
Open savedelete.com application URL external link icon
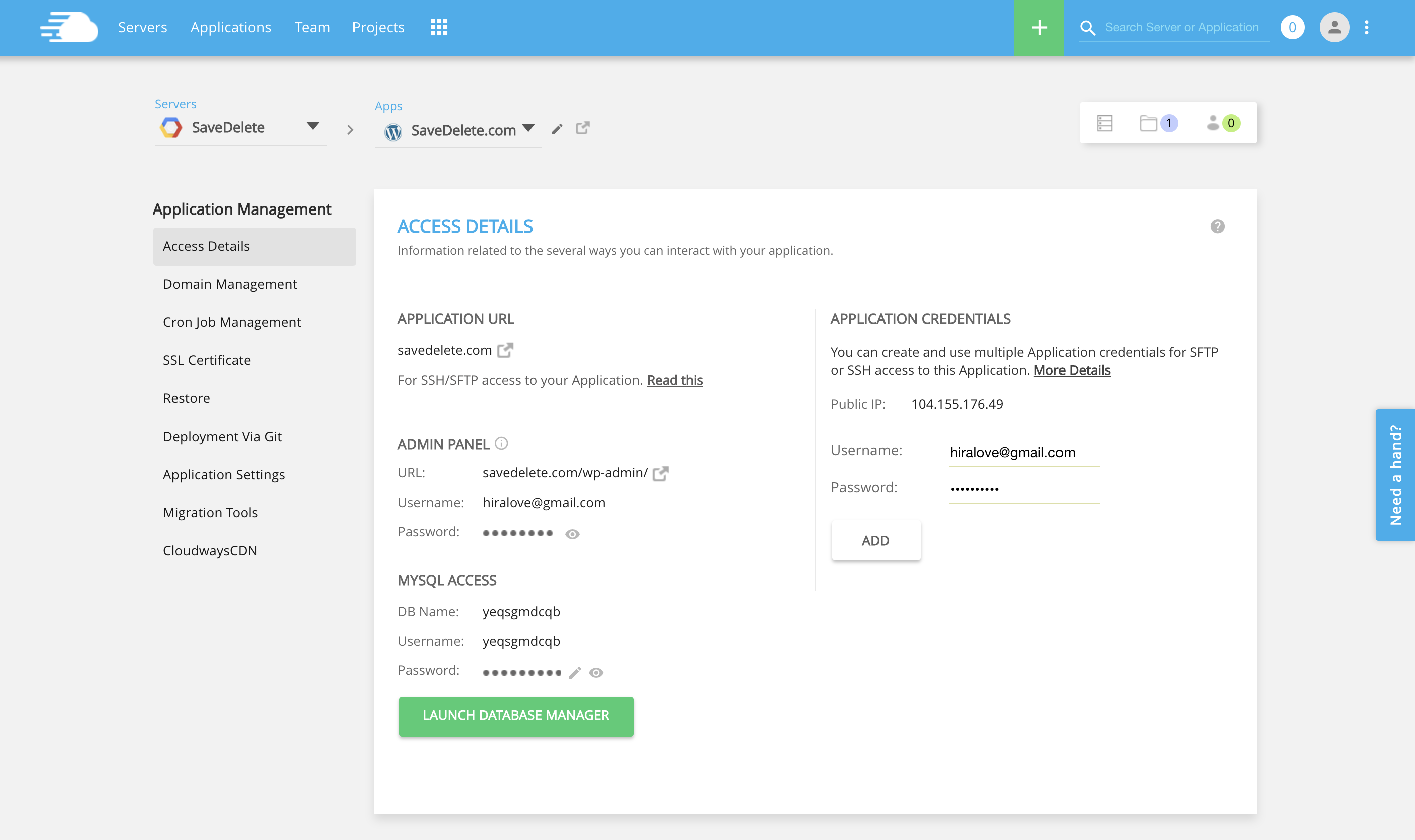(x=505, y=350)
